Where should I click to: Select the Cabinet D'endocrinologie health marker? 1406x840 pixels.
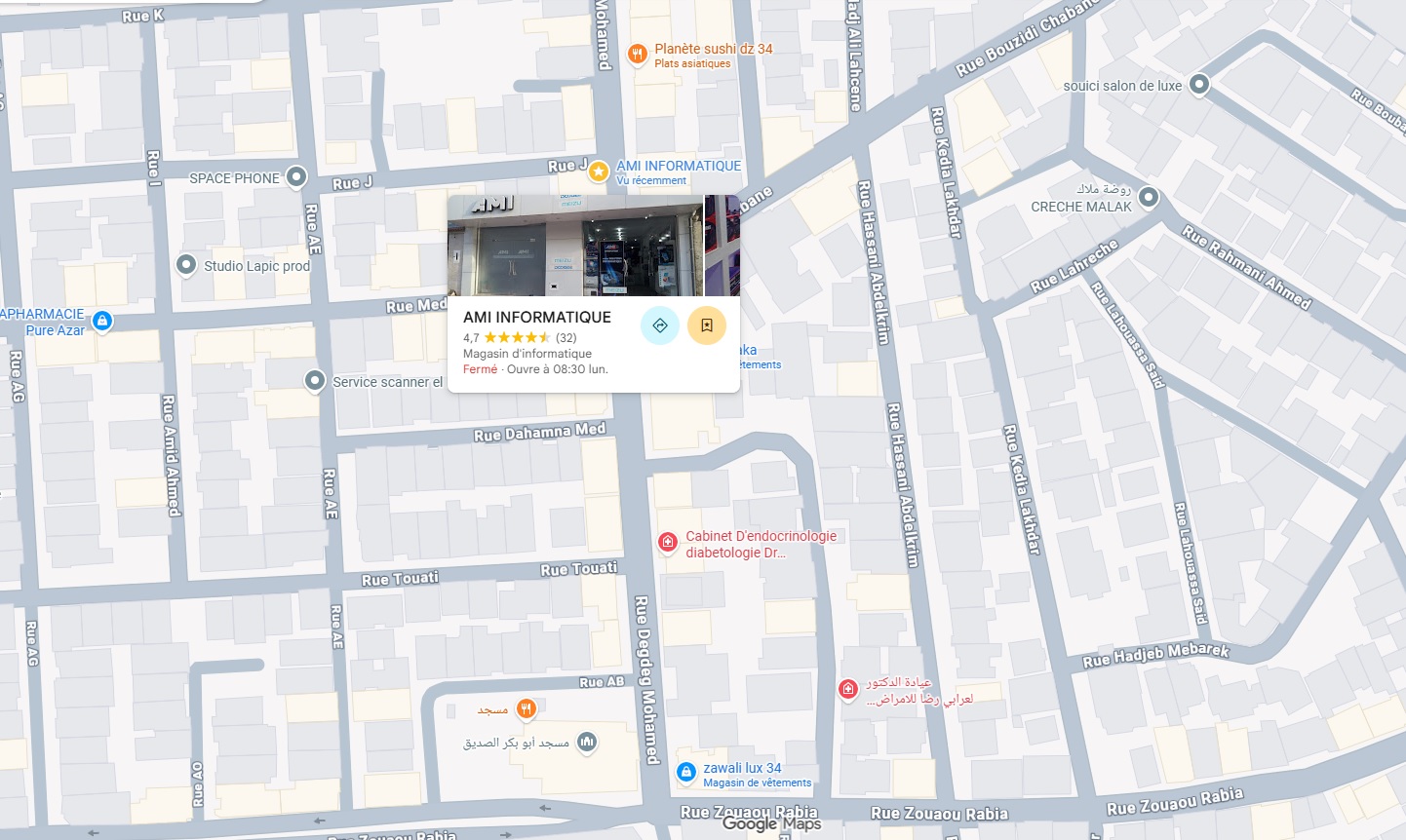pos(668,542)
